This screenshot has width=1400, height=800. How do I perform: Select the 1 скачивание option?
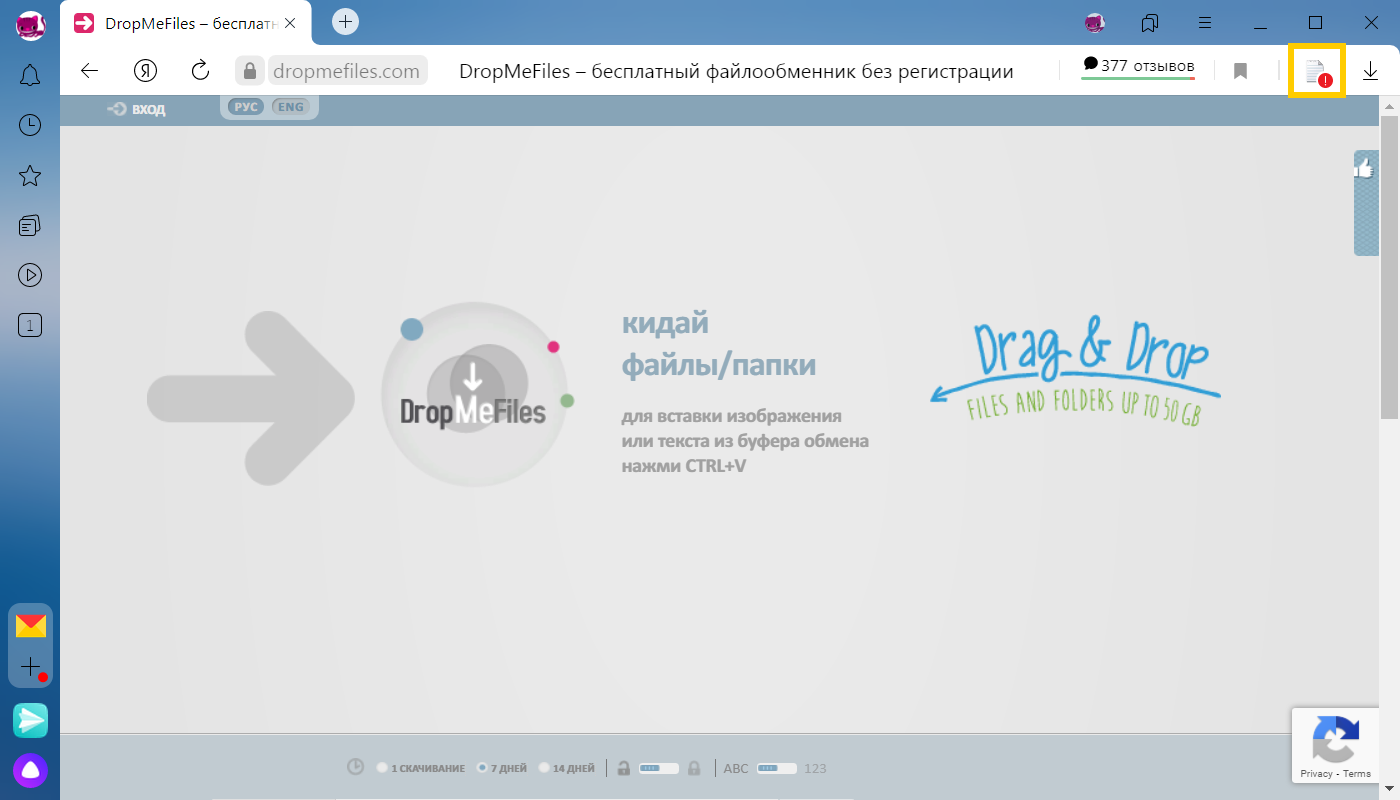[x=383, y=768]
